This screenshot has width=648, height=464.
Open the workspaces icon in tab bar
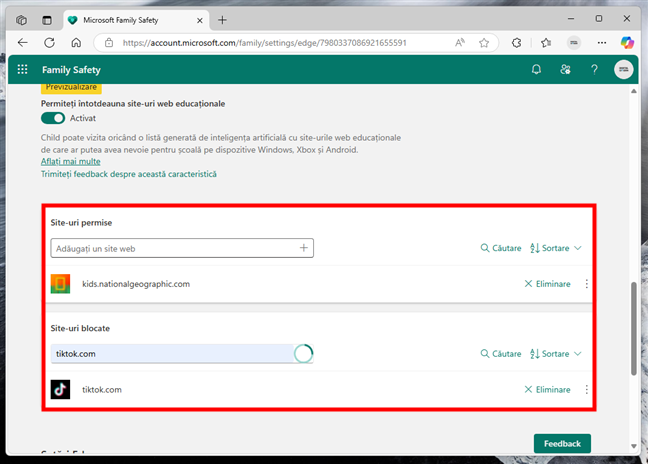(x=21, y=20)
